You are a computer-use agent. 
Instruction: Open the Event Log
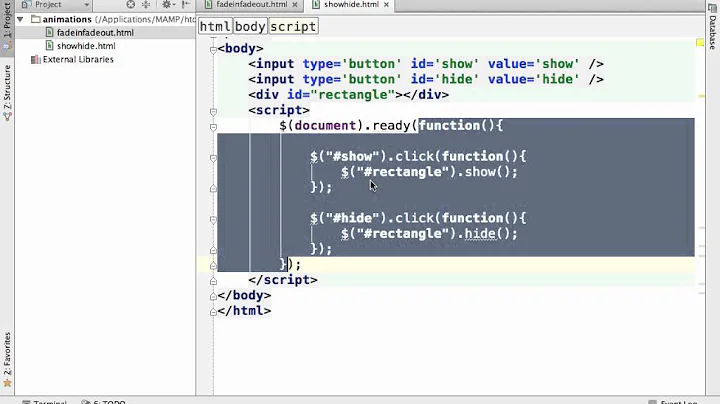coord(674,401)
